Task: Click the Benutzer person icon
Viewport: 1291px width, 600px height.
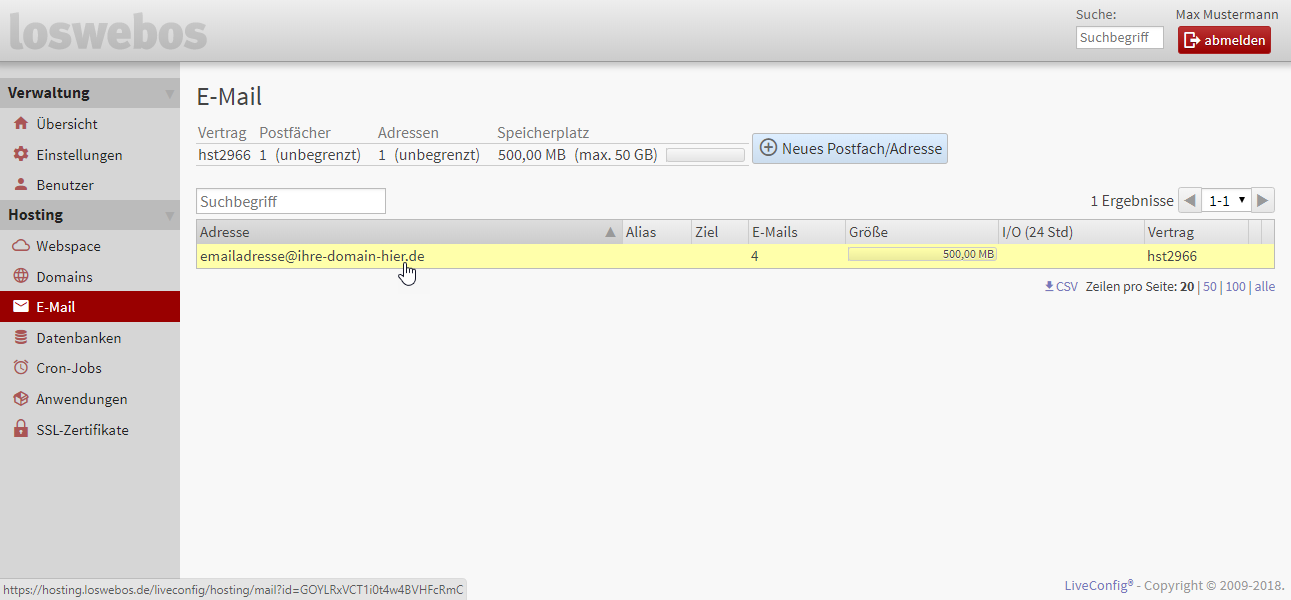Action: 20,185
